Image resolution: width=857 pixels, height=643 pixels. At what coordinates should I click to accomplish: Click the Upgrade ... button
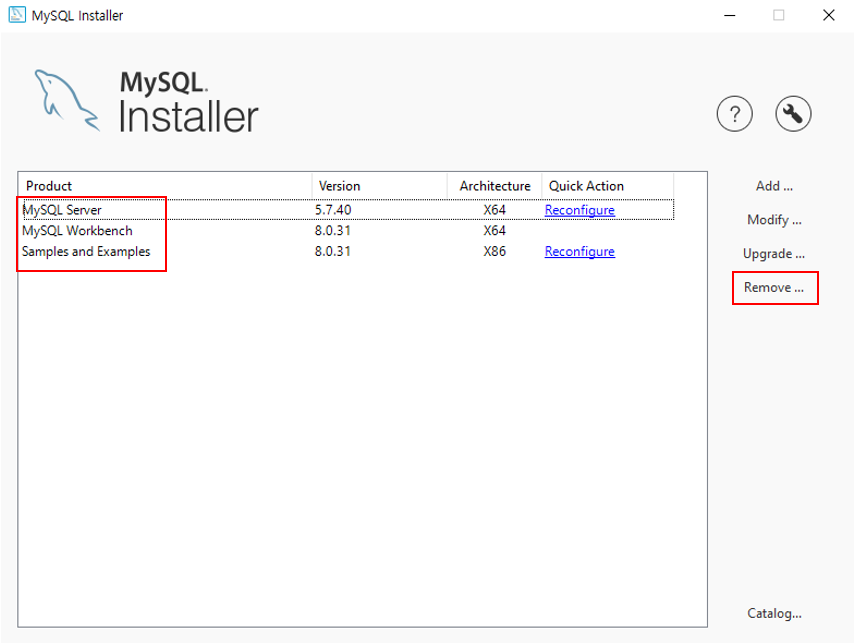tap(773, 254)
